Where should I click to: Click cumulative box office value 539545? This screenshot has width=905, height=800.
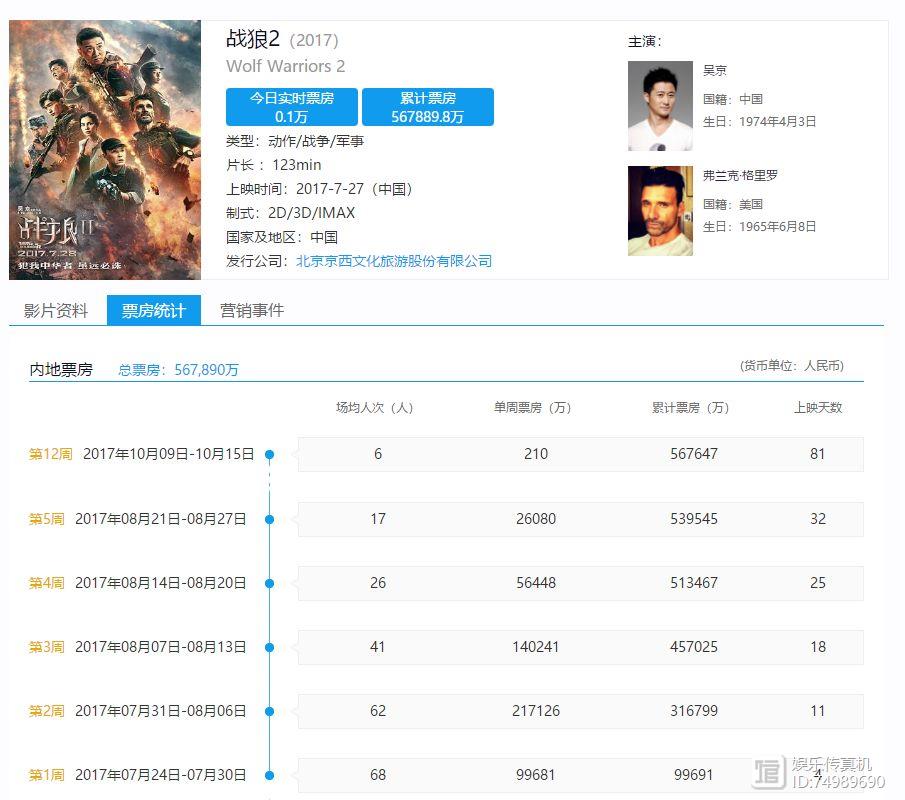(694, 519)
